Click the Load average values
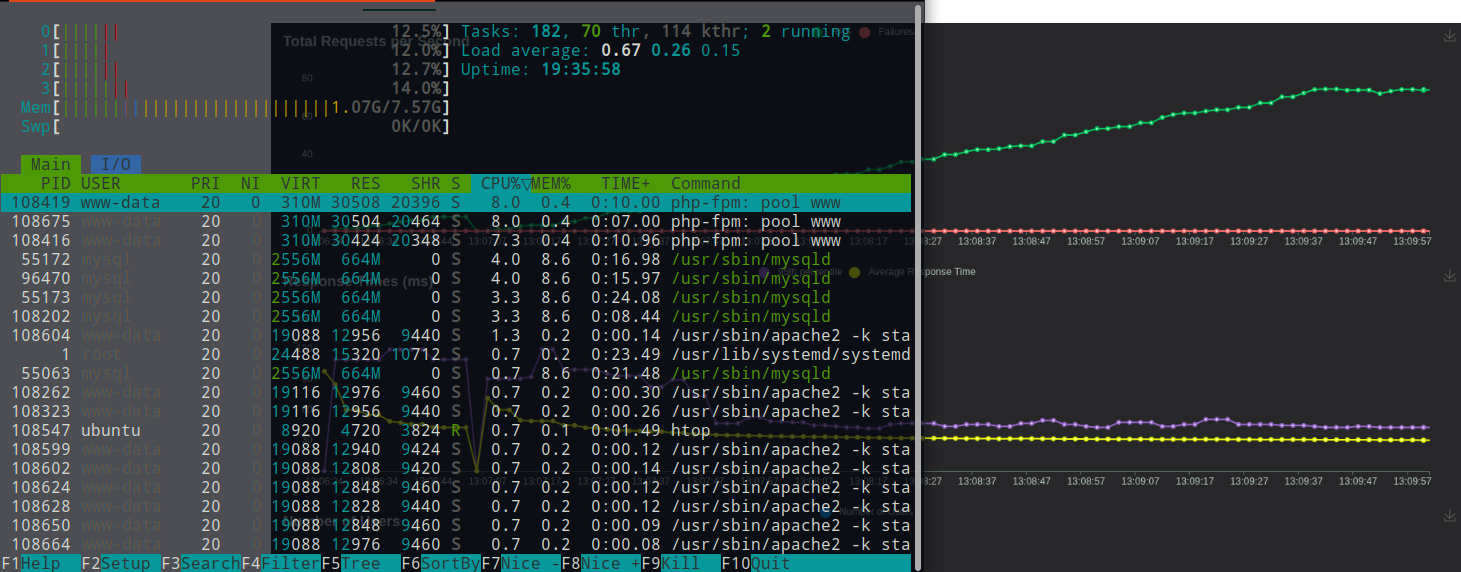Viewport: 1461px width, 572px height. pos(671,51)
